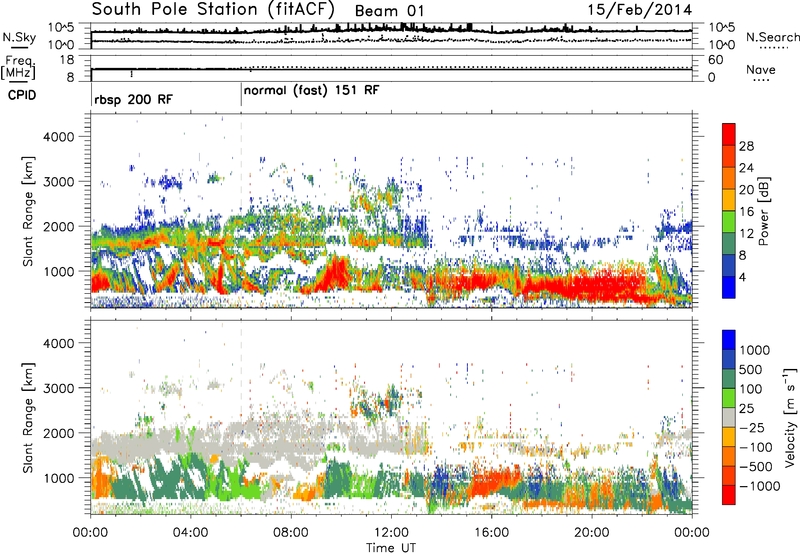Image resolution: width=800 pixels, height=554 pixels.
Task: Click the grey -25 to 25 velocity swatch
Action: (x=729, y=418)
